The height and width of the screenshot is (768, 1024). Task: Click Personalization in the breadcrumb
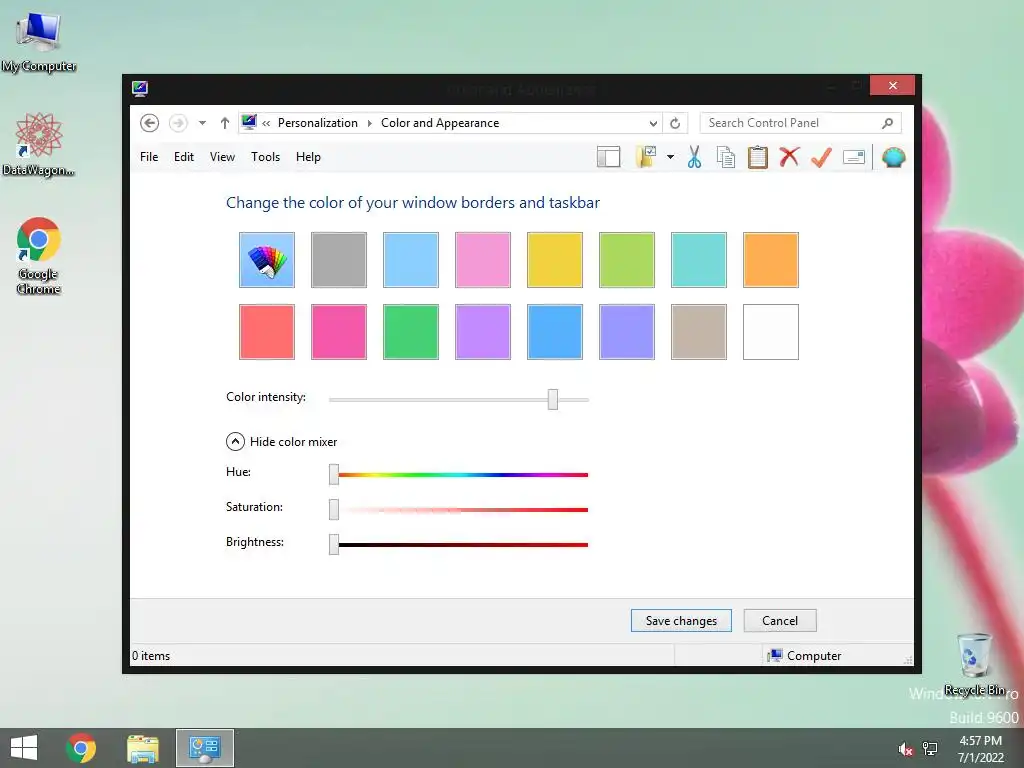(x=318, y=123)
